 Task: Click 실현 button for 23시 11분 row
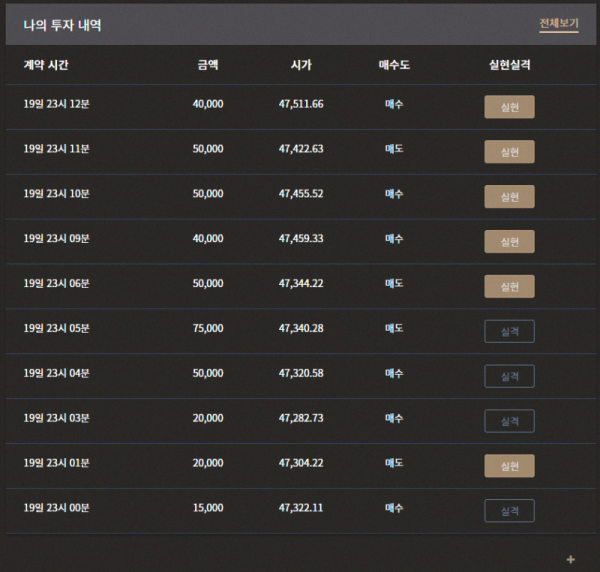tap(509, 152)
